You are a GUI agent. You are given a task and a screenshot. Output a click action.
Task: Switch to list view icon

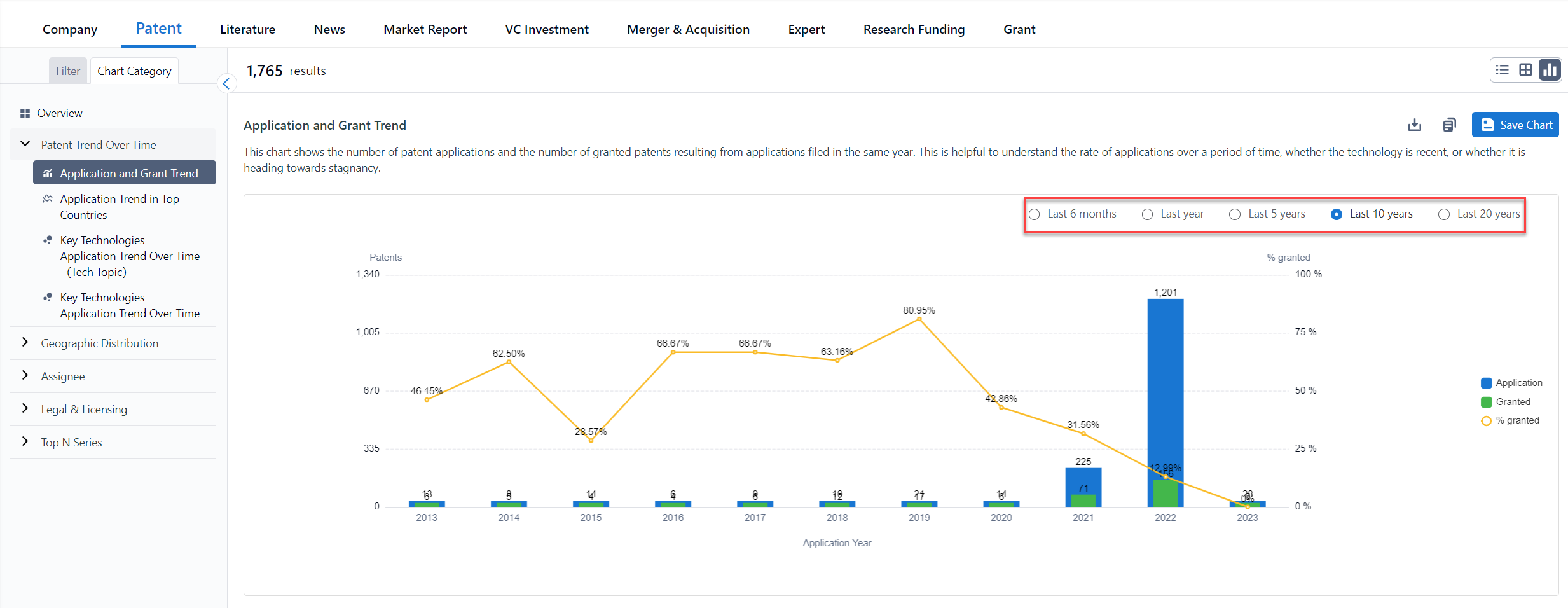pyautogui.click(x=1502, y=70)
